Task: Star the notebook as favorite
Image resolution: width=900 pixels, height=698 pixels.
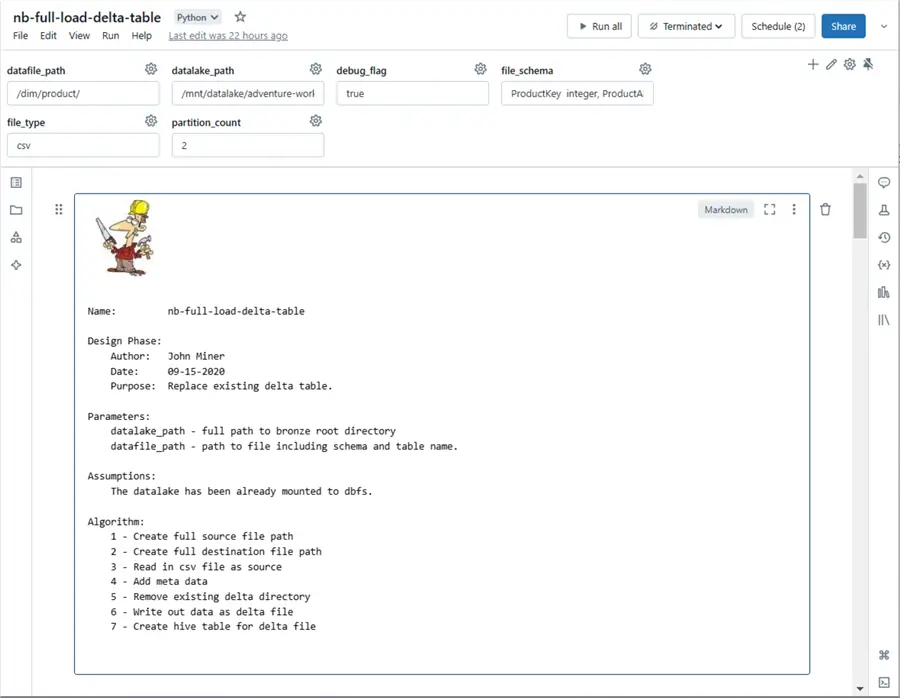Action: (240, 17)
